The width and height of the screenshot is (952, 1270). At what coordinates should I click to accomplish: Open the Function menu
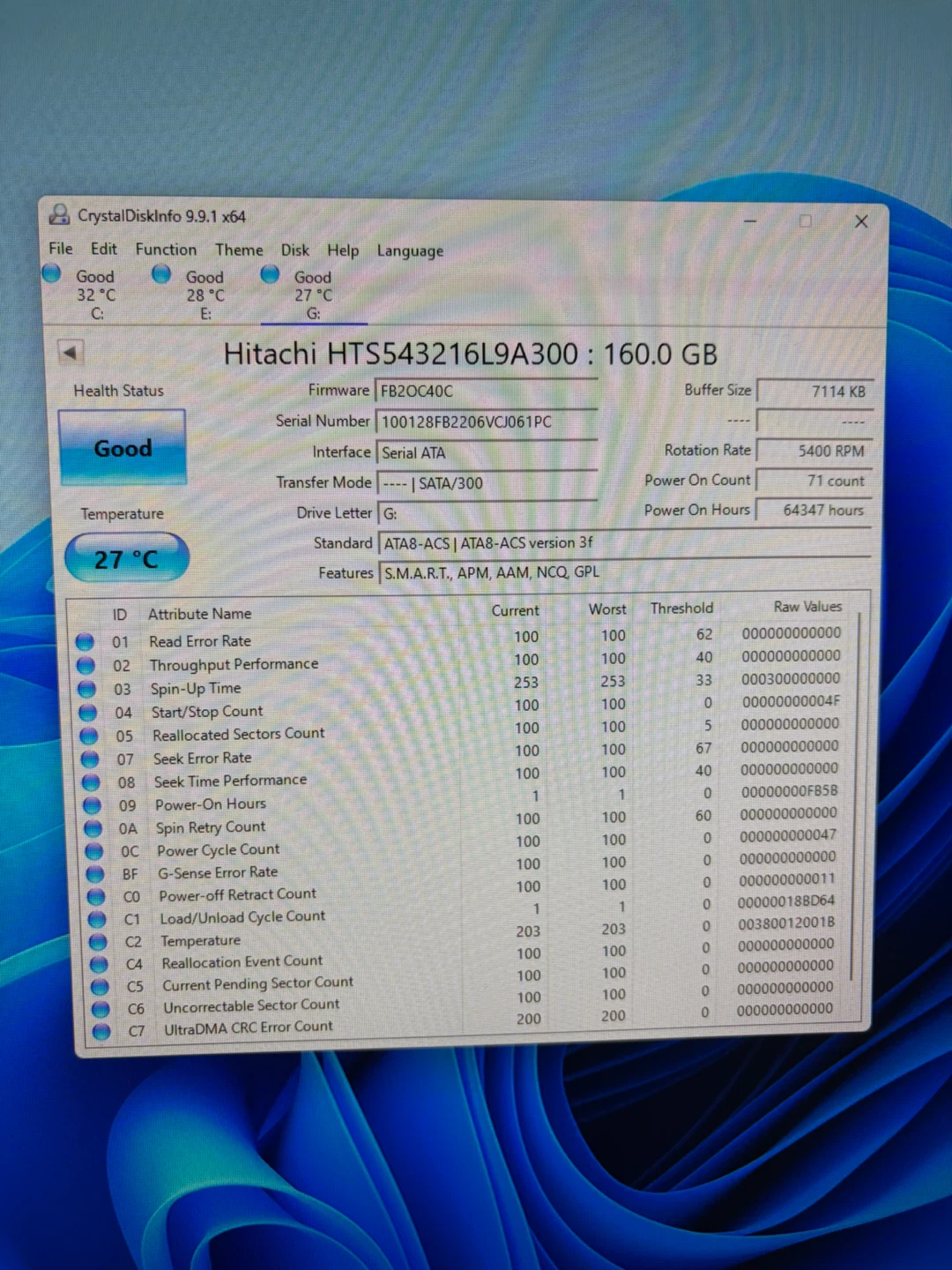coord(166,250)
